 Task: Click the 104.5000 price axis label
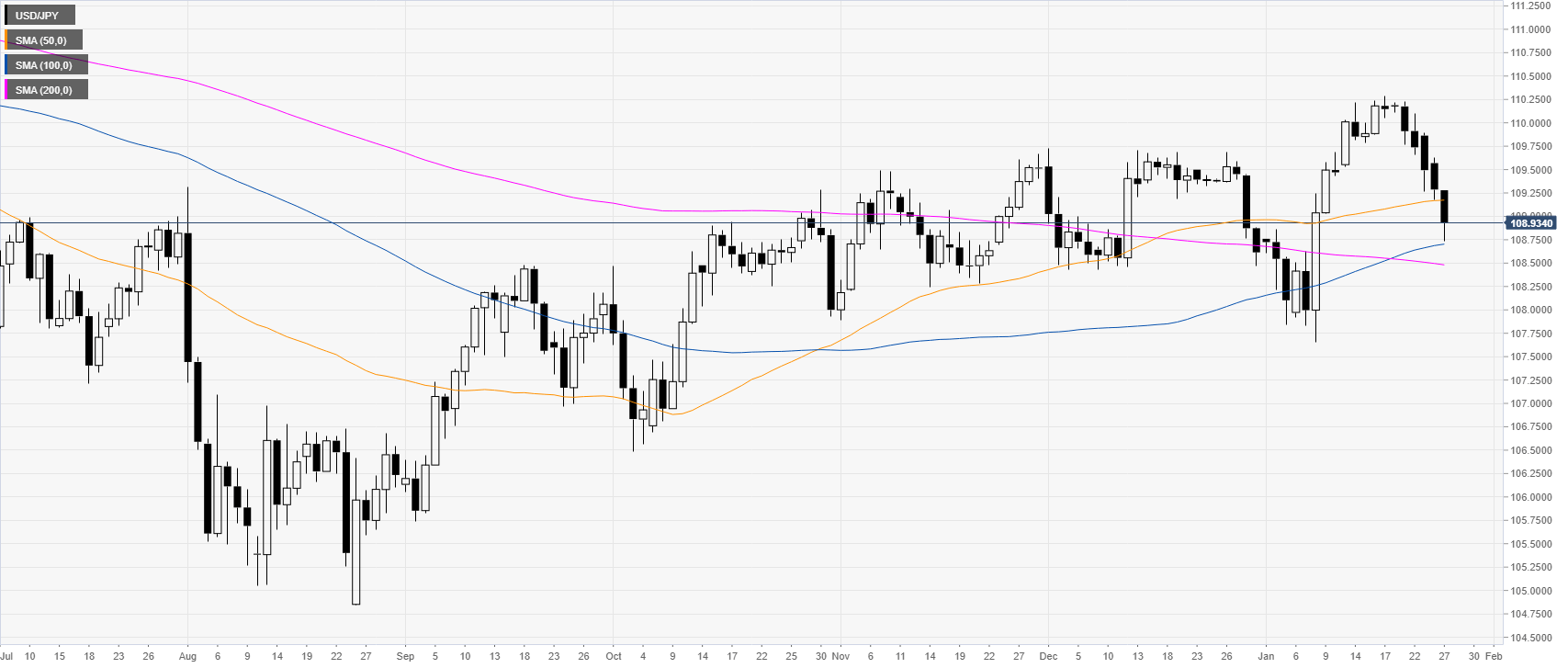point(1530,638)
